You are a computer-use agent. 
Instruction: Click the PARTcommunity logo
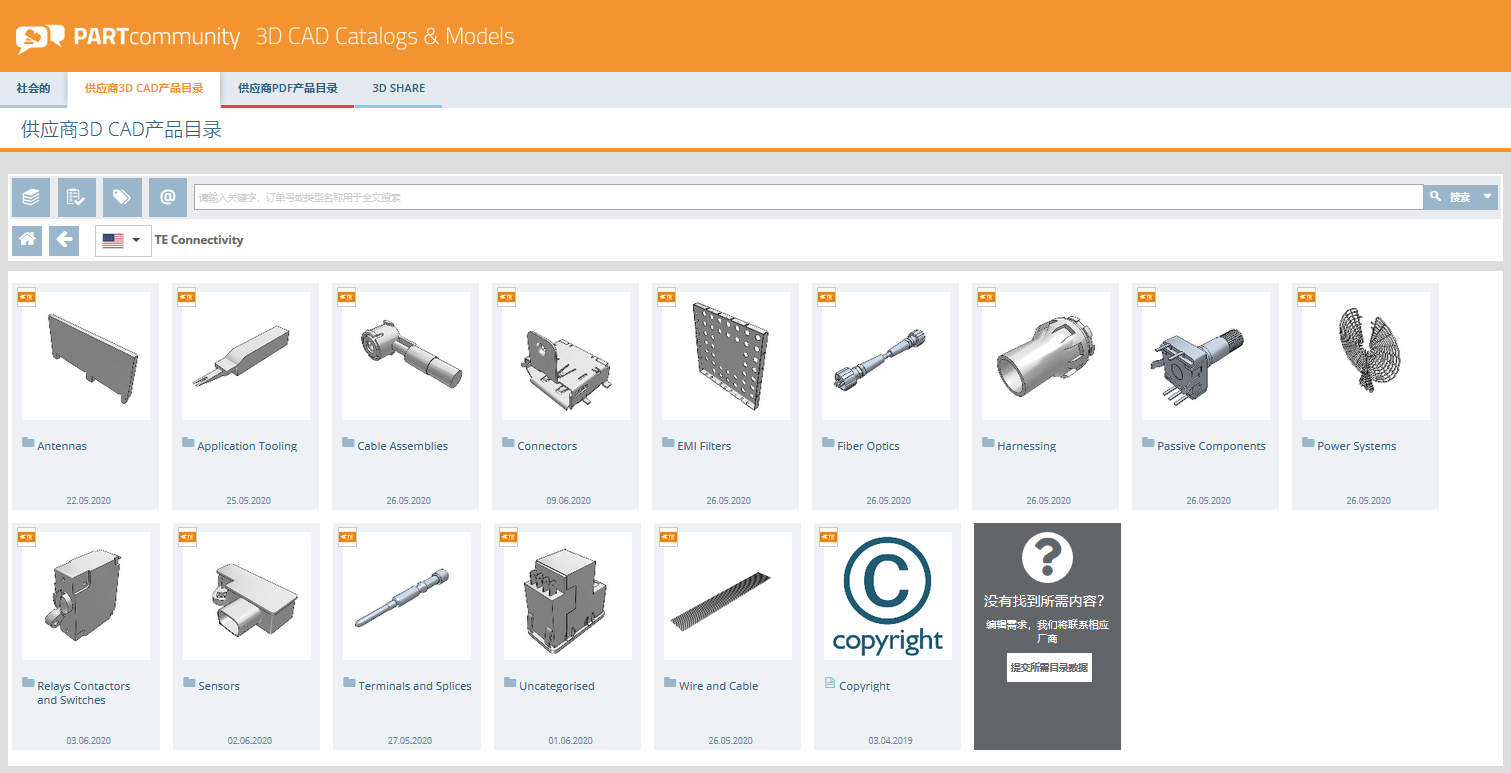pyautogui.click(x=128, y=38)
